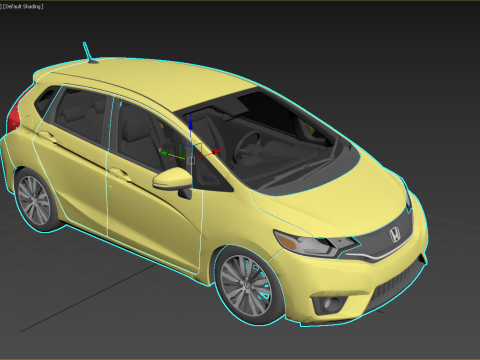Select the roof antenna

point(89,53)
